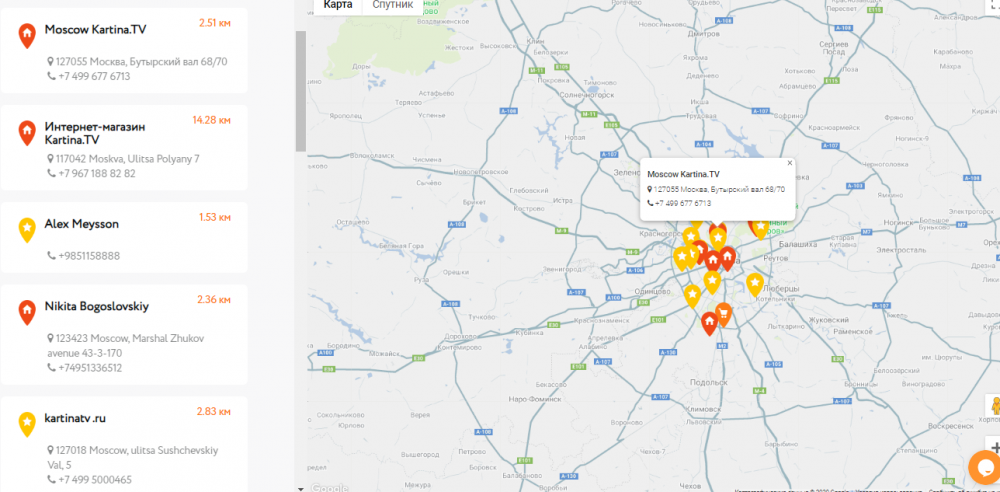Viewport: 1000px width, 492px height.
Task: Click the yellow star pin beside kartinatv.ru listing
Action: (26, 423)
